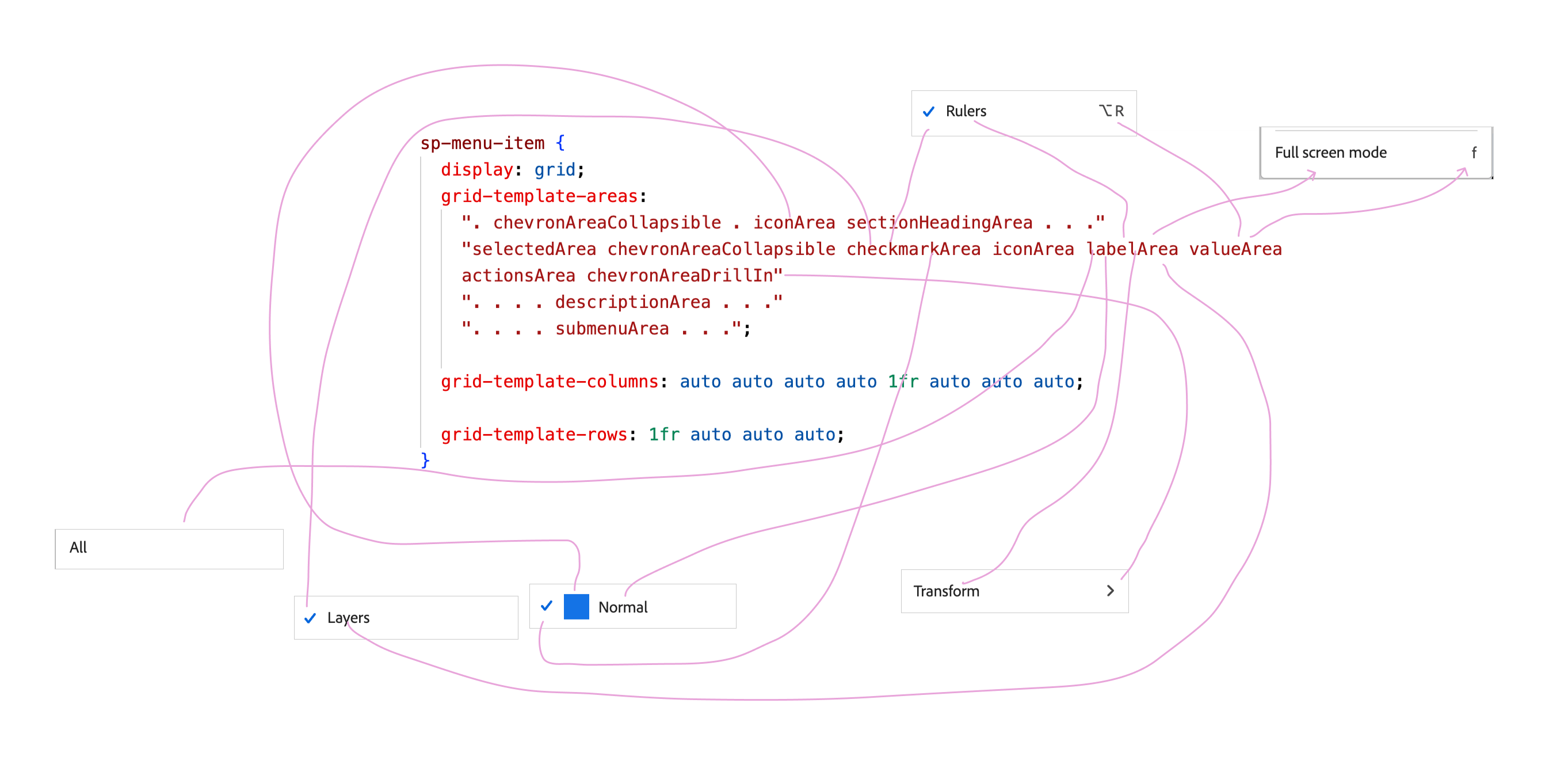Click the Rulers checkmark icon
This screenshot has height=764, width=1568.
(928, 112)
